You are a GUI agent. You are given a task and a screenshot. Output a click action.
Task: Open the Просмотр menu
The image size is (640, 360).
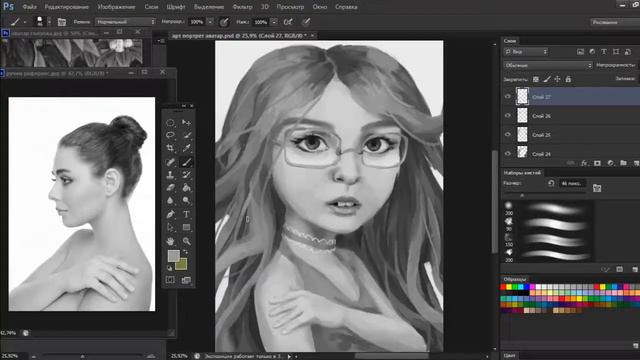pos(290,7)
